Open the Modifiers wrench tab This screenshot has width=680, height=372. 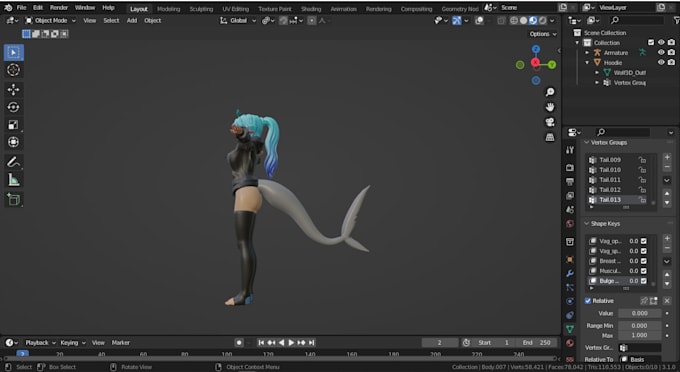pos(570,274)
